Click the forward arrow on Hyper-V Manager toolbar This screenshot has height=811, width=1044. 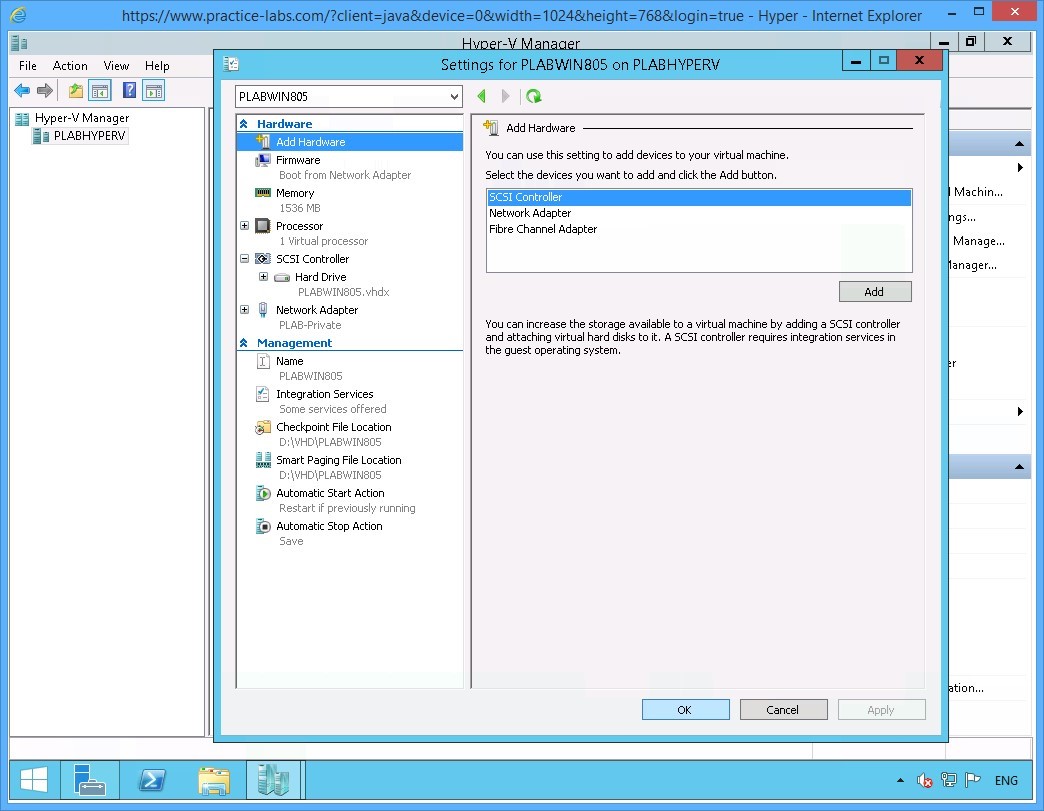tap(43, 90)
